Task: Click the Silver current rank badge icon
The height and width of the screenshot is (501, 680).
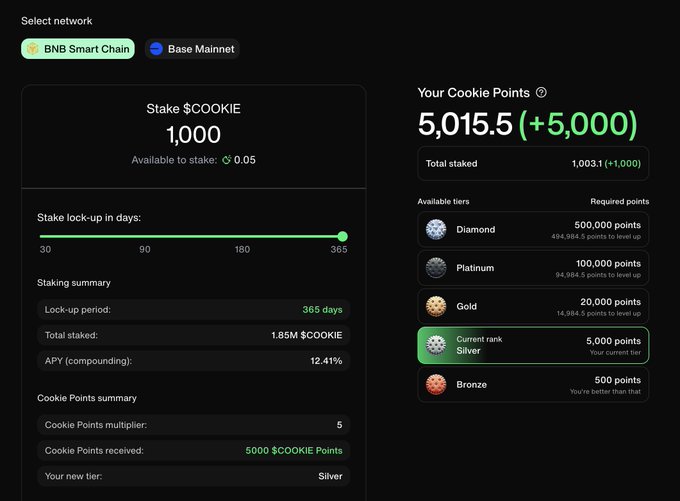Action: click(435, 346)
